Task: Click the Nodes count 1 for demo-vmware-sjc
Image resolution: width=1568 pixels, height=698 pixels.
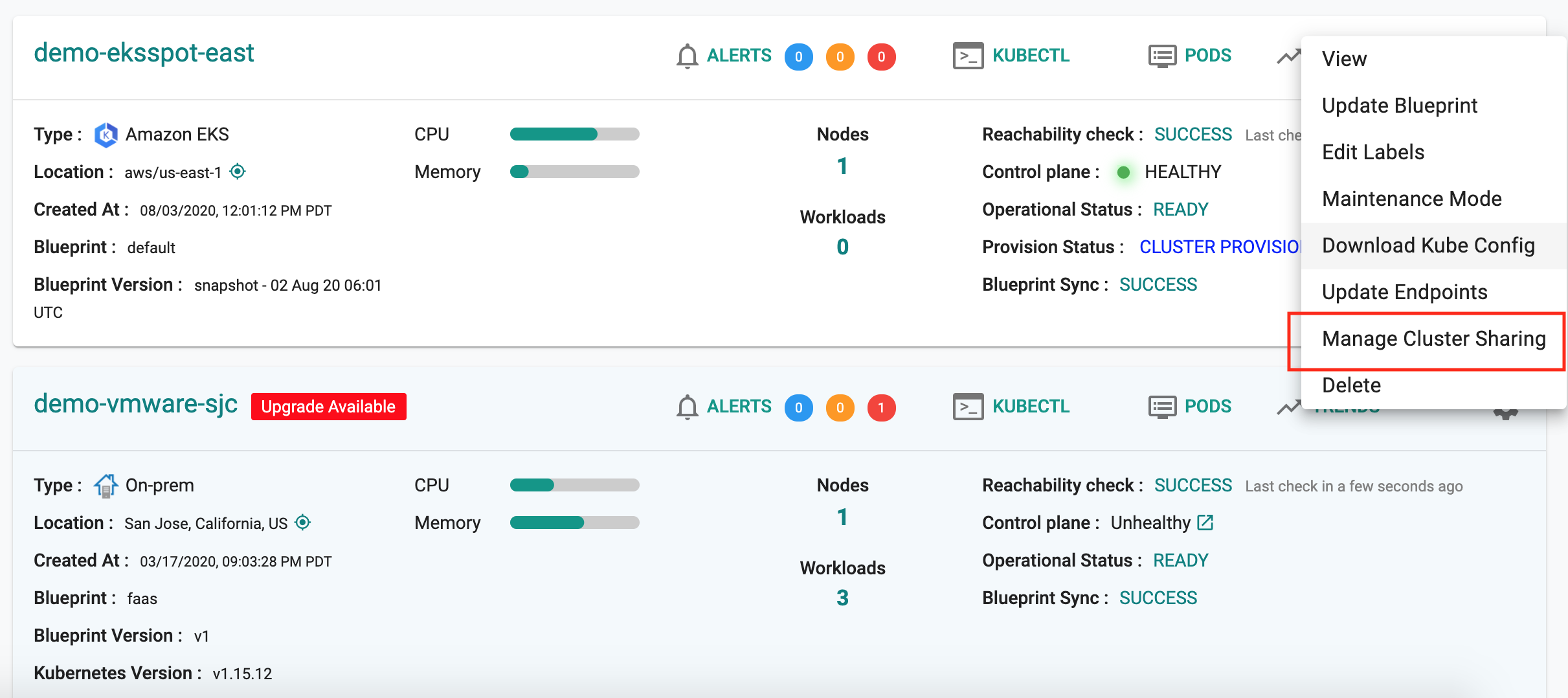Action: pyautogui.click(x=842, y=518)
